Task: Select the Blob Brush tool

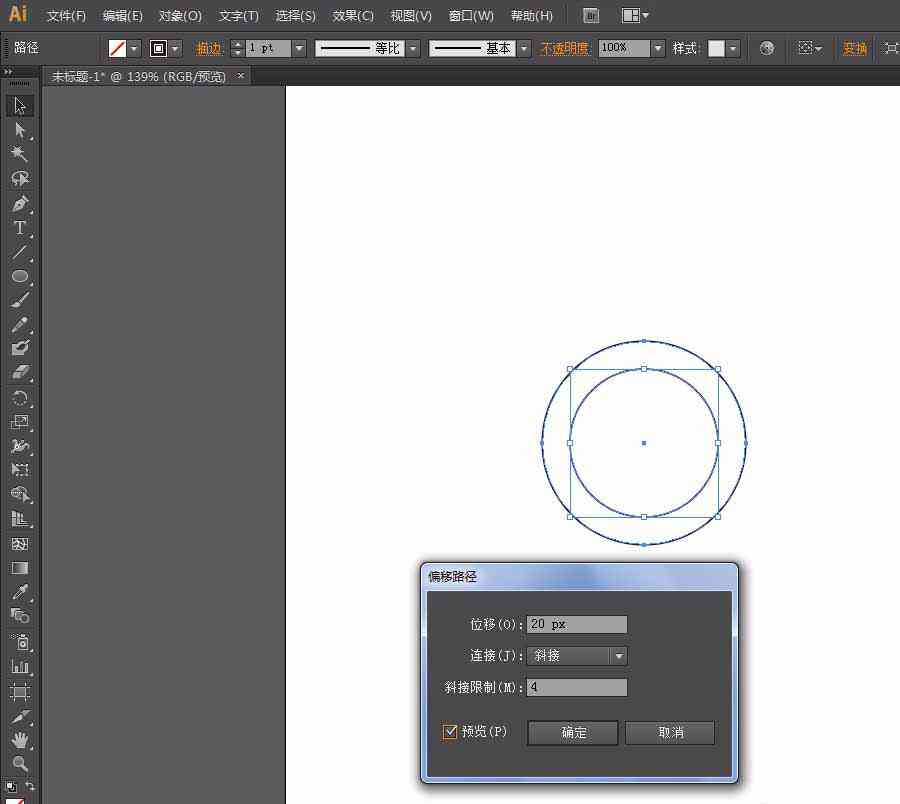Action: (20, 348)
